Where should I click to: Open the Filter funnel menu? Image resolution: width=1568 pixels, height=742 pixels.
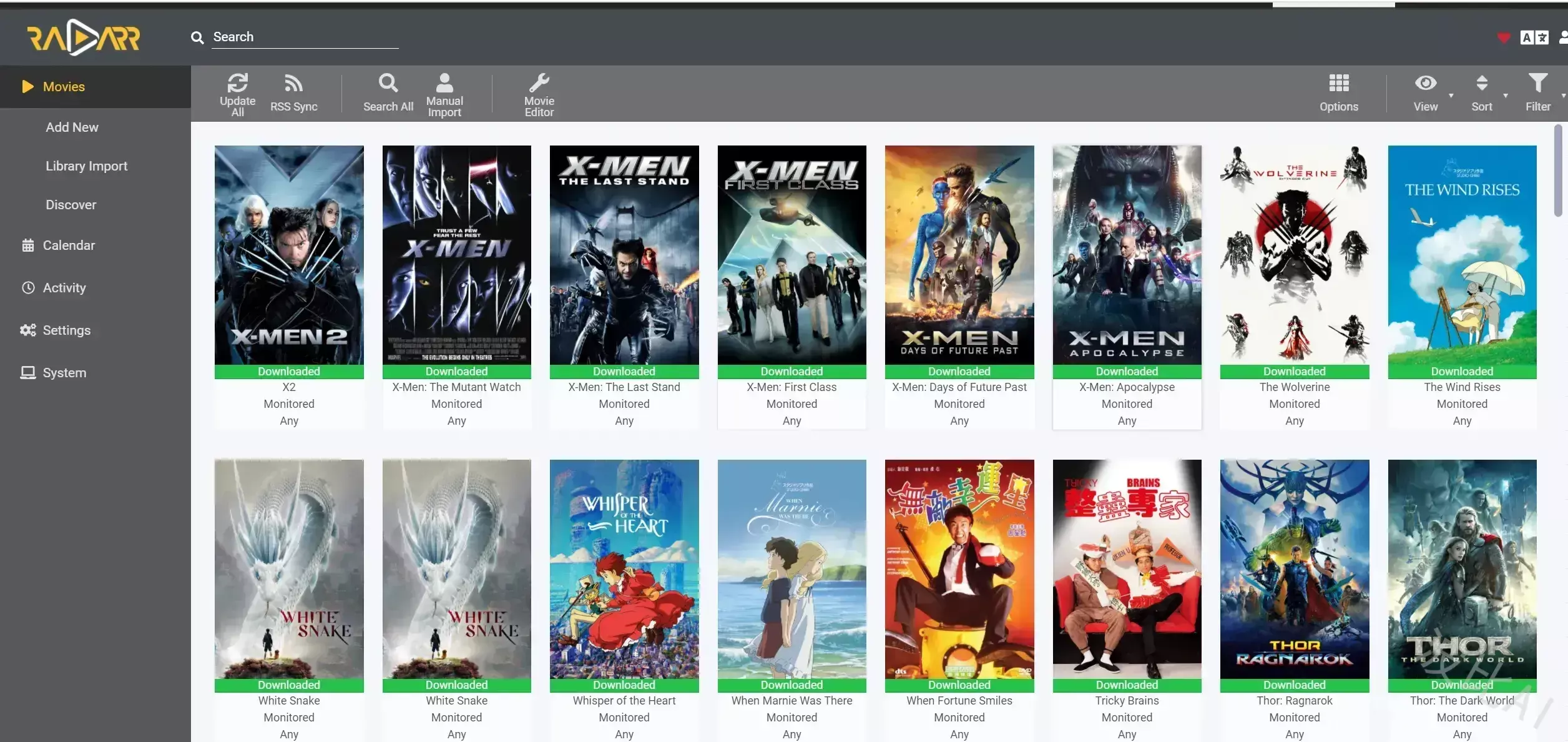point(1538,94)
